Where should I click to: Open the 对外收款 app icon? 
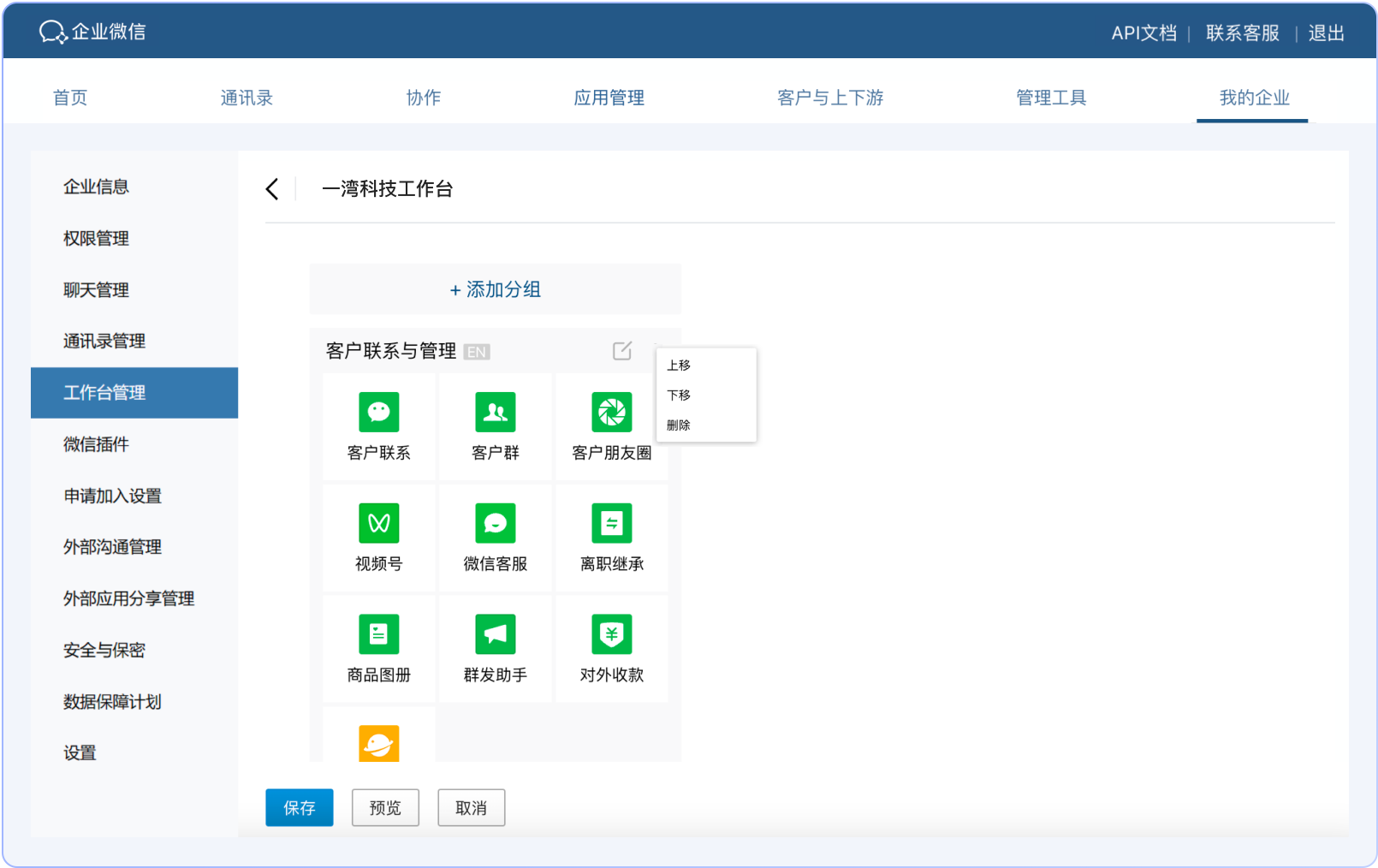[612, 634]
